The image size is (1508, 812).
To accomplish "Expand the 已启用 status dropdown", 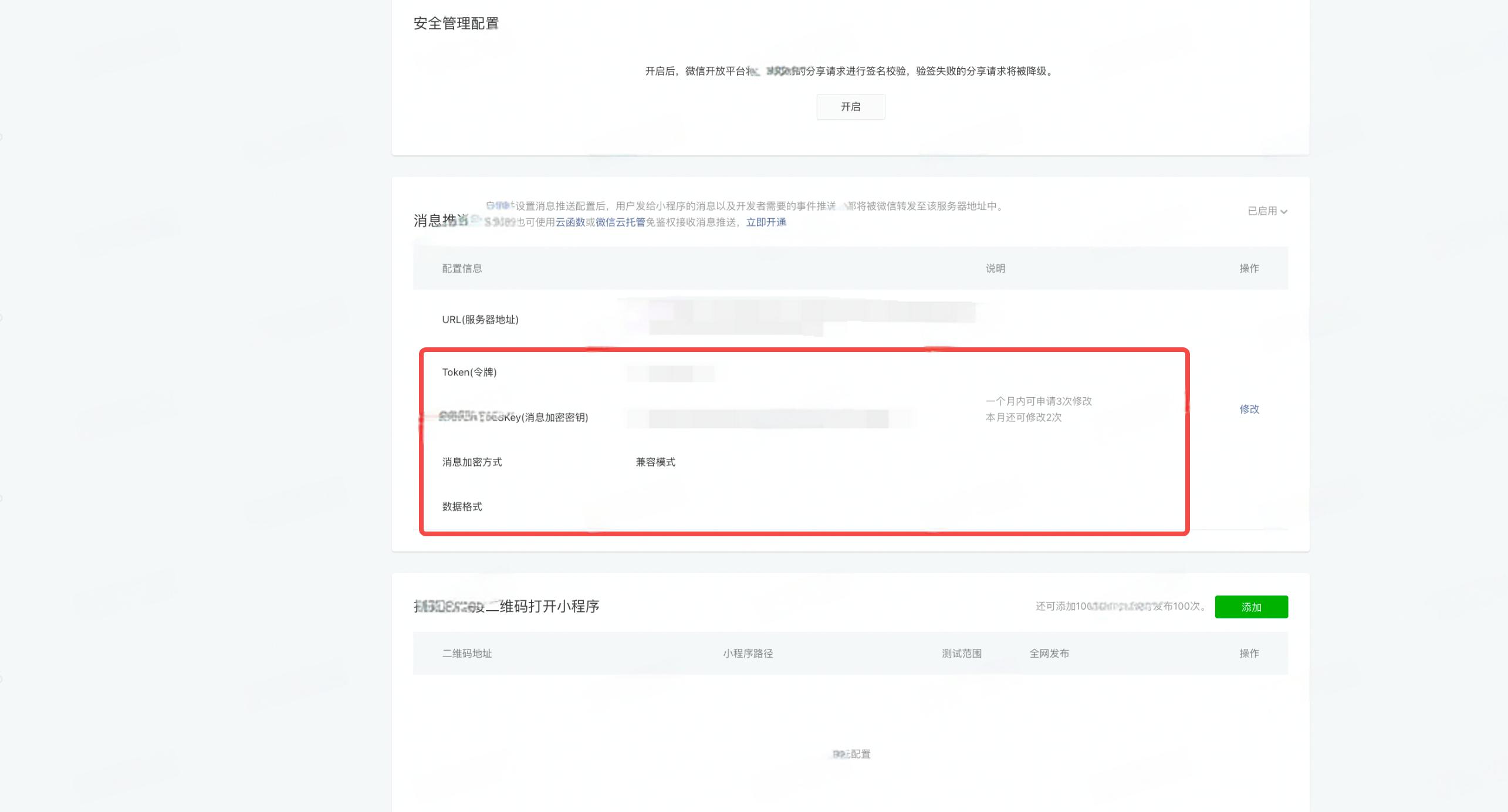I will pyautogui.click(x=1262, y=211).
